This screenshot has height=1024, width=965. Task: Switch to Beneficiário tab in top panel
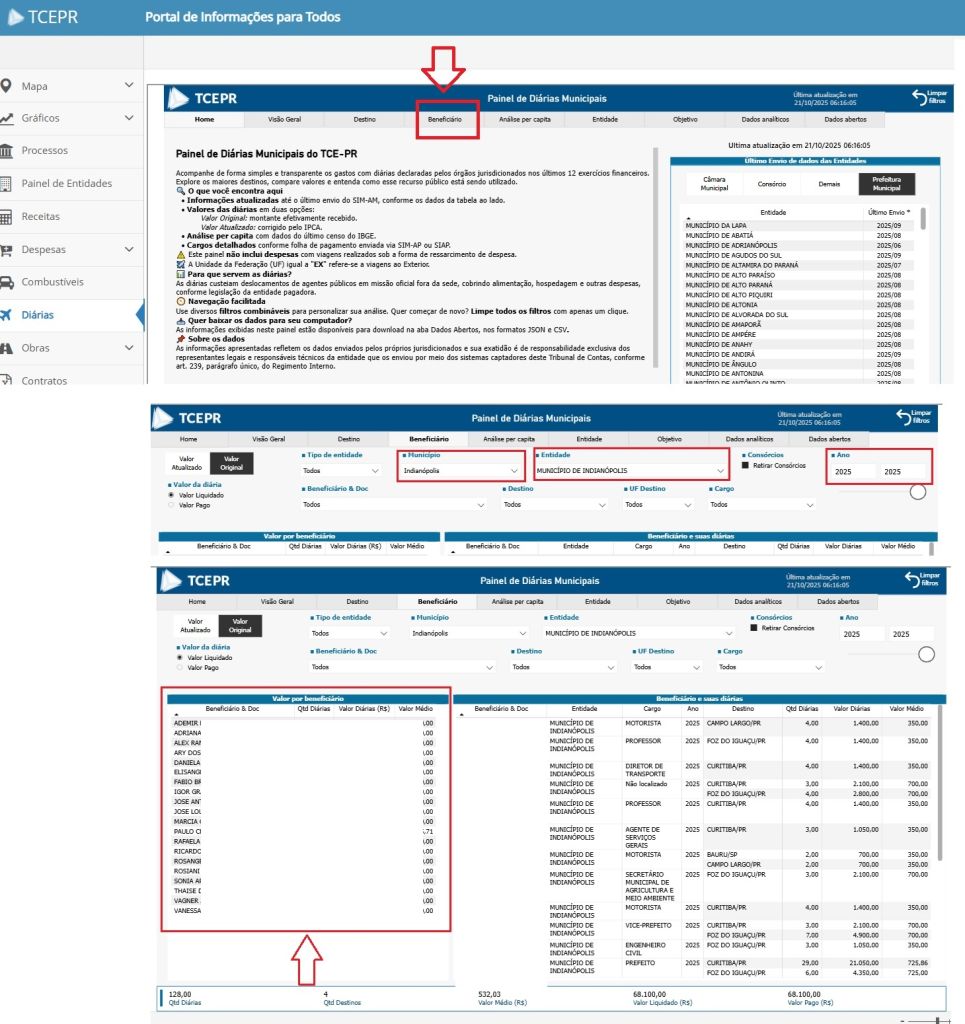click(x=445, y=119)
